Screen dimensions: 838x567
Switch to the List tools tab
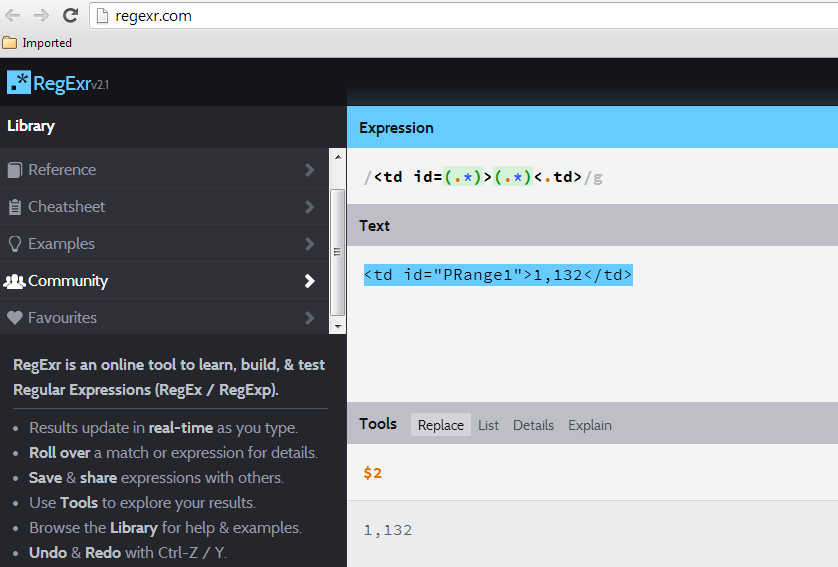pyautogui.click(x=488, y=425)
